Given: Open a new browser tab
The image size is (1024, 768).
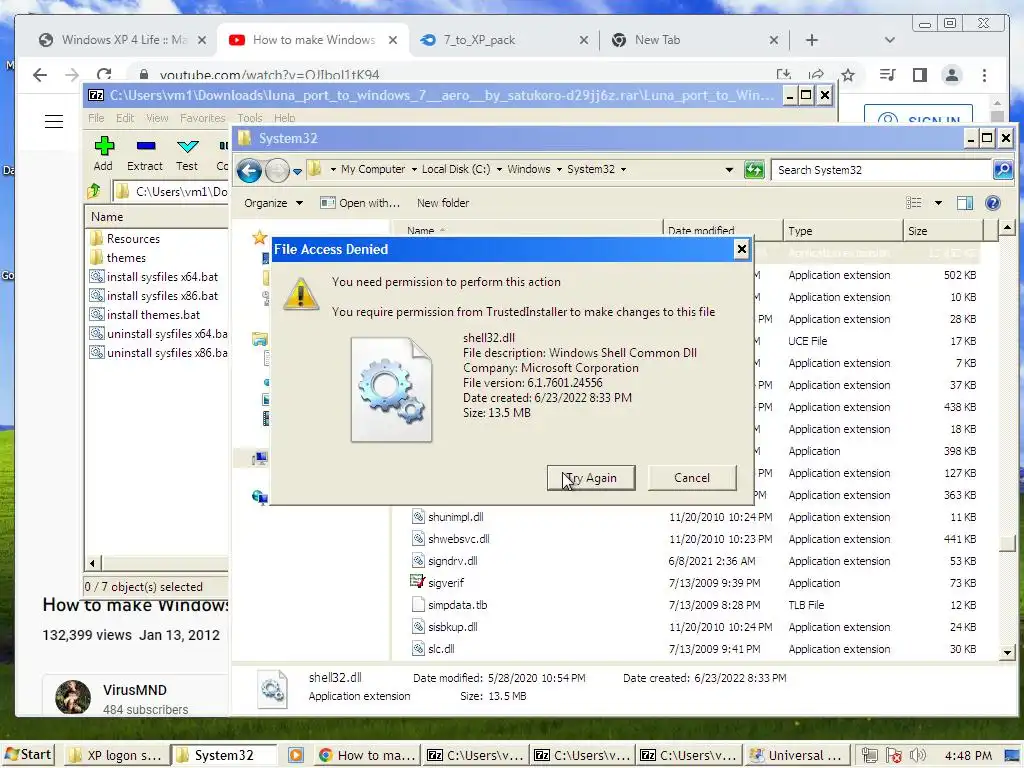Looking at the screenshot, I should [812, 40].
